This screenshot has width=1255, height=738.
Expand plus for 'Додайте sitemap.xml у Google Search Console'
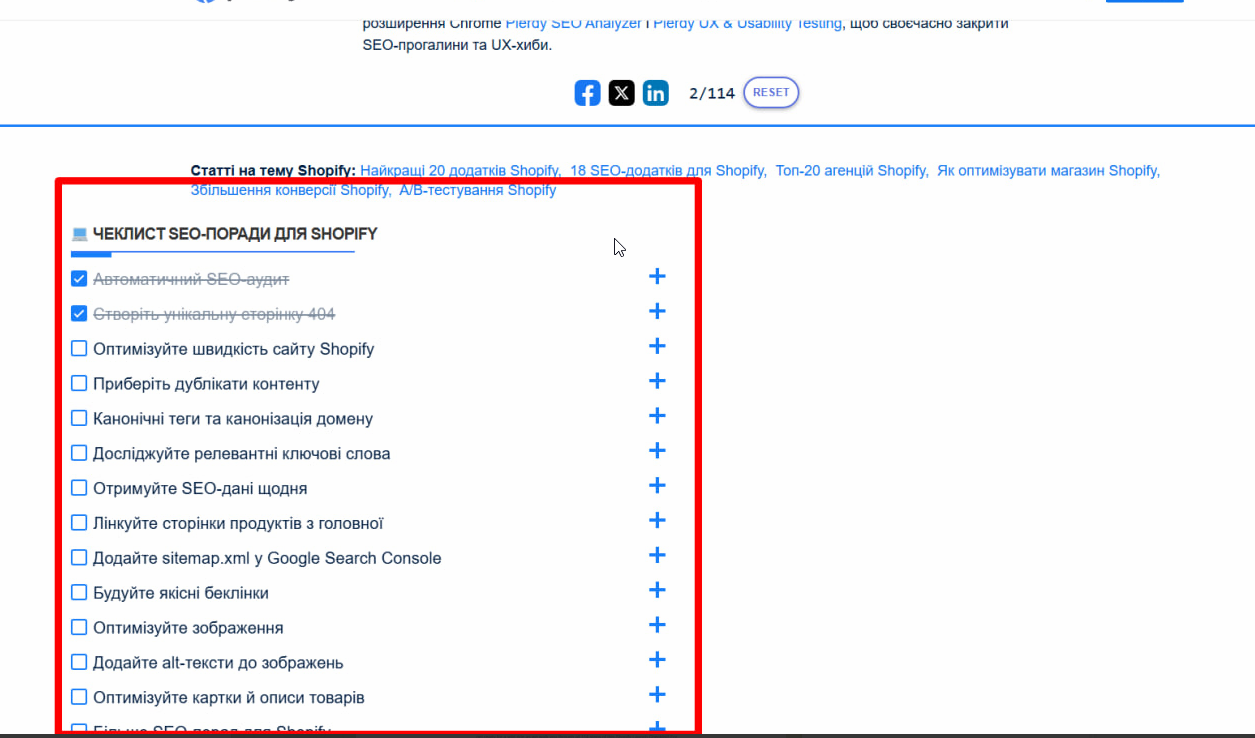pyautogui.click(x=657, y=555)
